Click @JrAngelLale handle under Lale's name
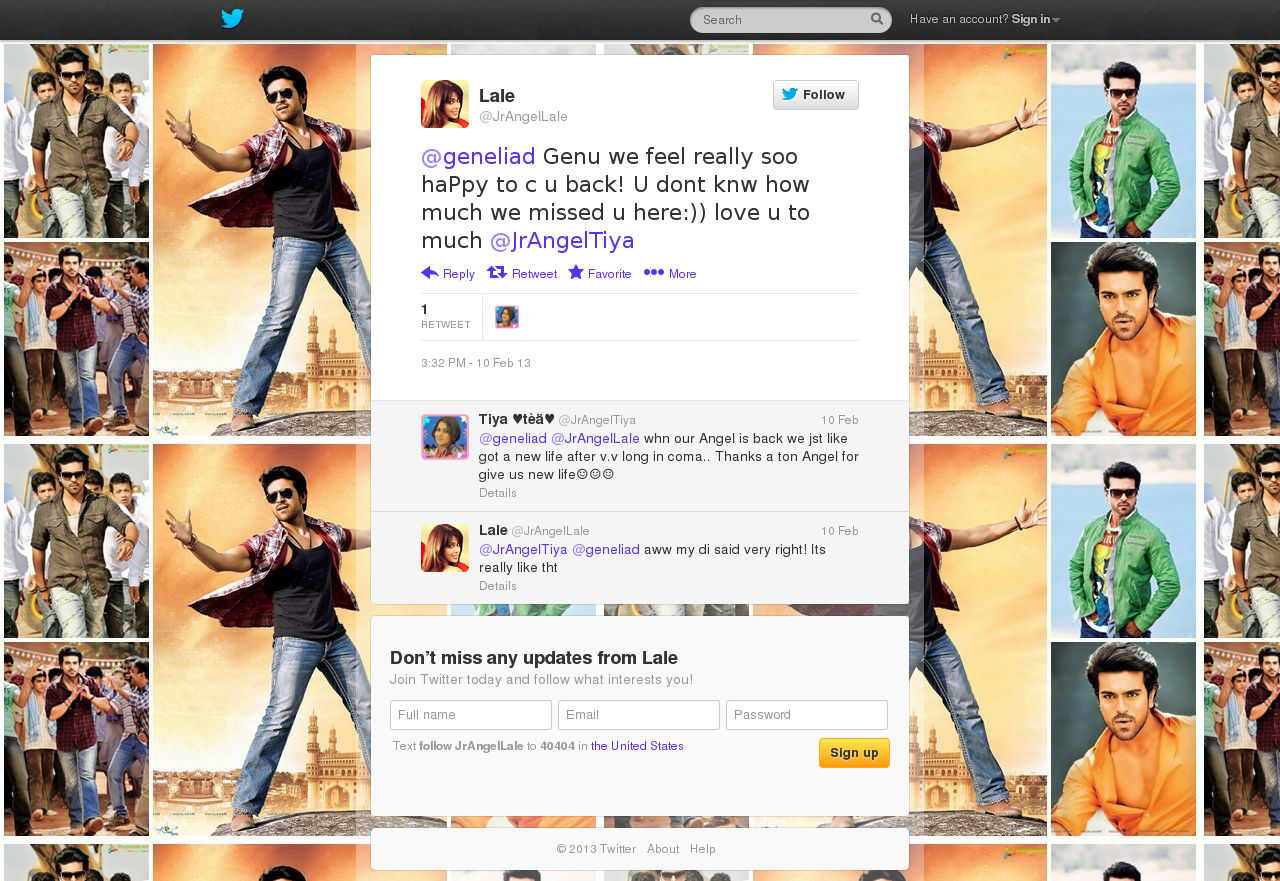Image resolution: width=1280 pixels, height=881 pixels. (523, 117)
